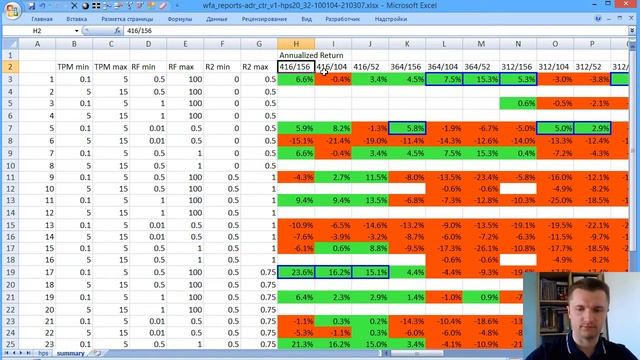Select the 13.5% cell in row 13
640x360 pixels.
(x=370, y=200)
